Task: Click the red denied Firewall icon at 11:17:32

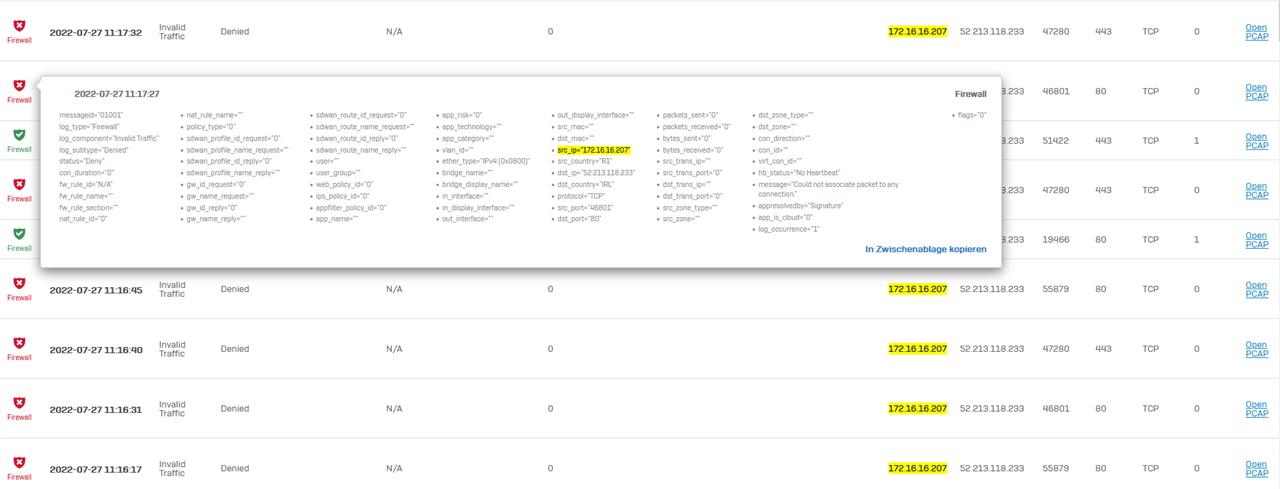Action: pos(19,27)
